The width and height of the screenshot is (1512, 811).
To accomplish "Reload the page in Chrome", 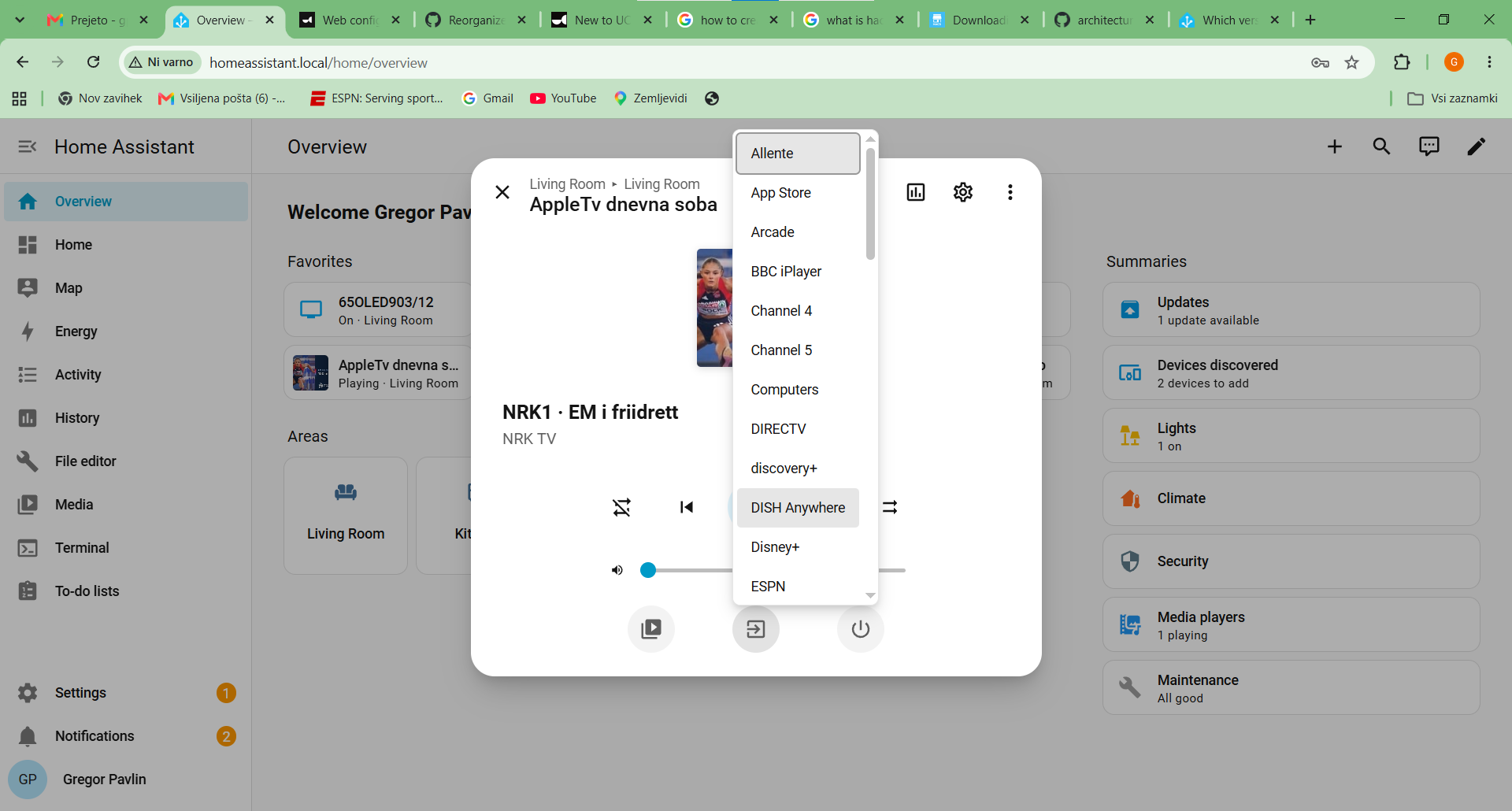I will (93, 62).
